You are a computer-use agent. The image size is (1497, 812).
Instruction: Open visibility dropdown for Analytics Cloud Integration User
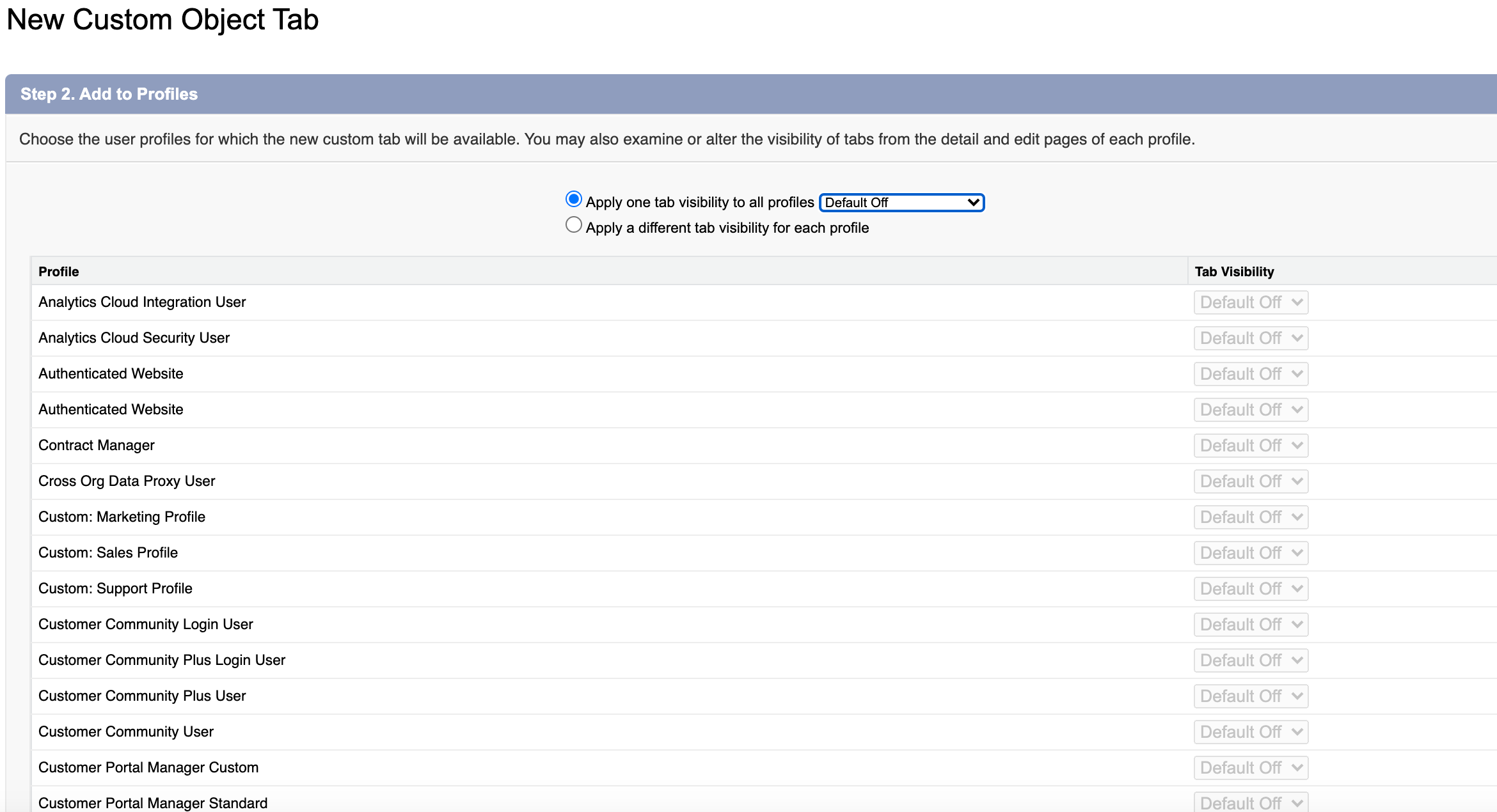[1251, 302]
